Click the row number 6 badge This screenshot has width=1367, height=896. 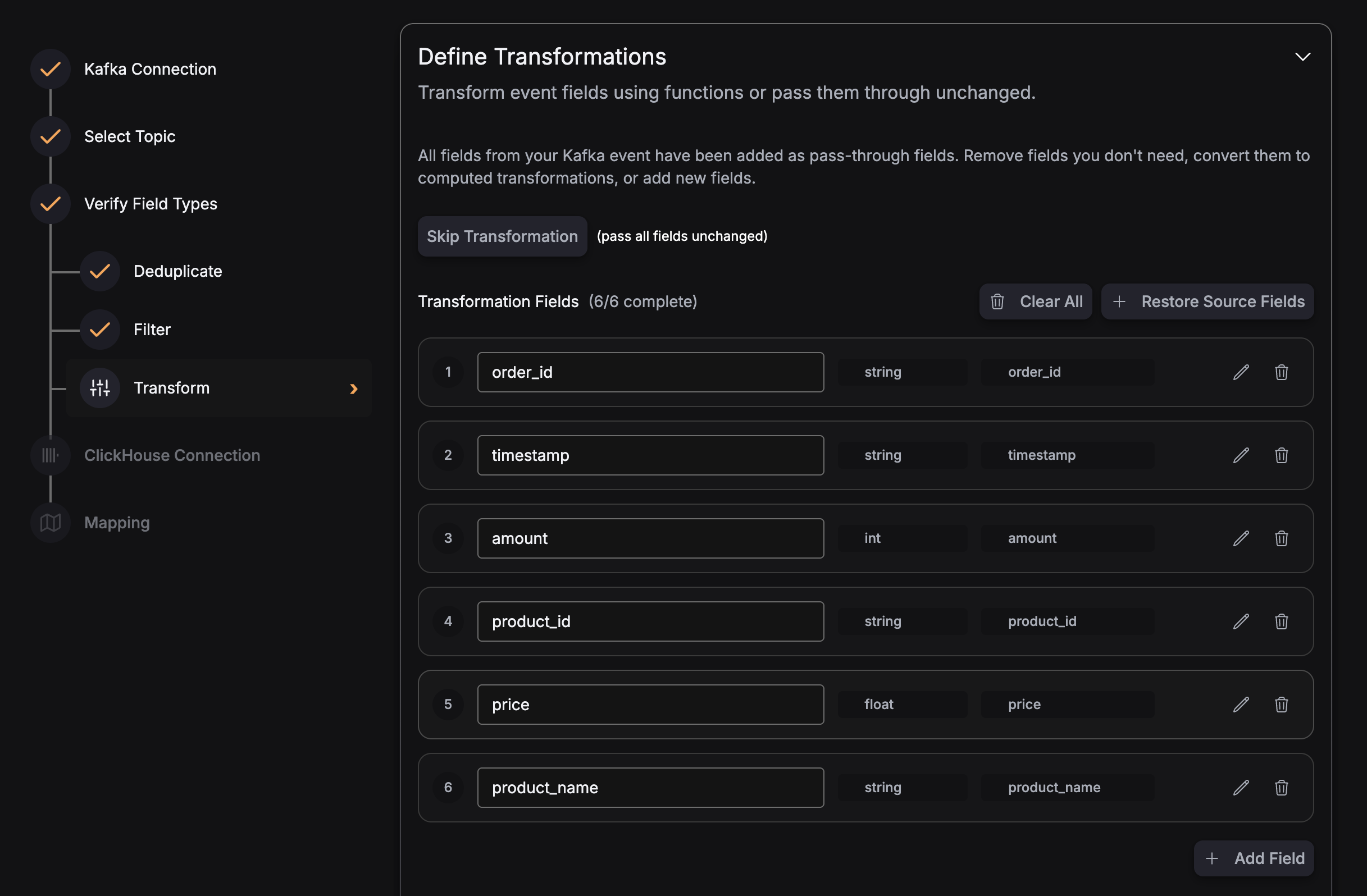(448, 787)
